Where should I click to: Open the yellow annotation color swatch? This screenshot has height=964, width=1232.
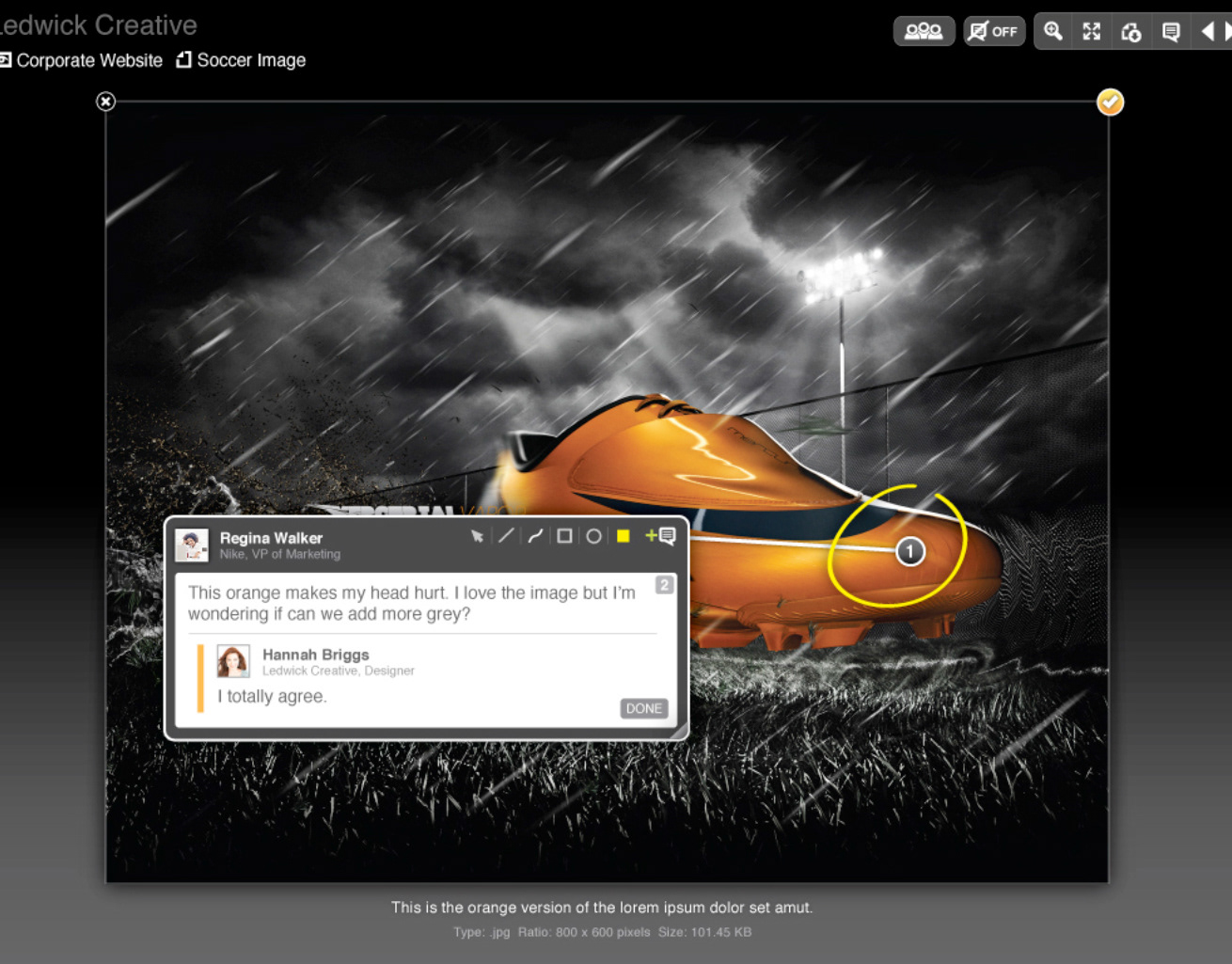[x=623, y=536]
